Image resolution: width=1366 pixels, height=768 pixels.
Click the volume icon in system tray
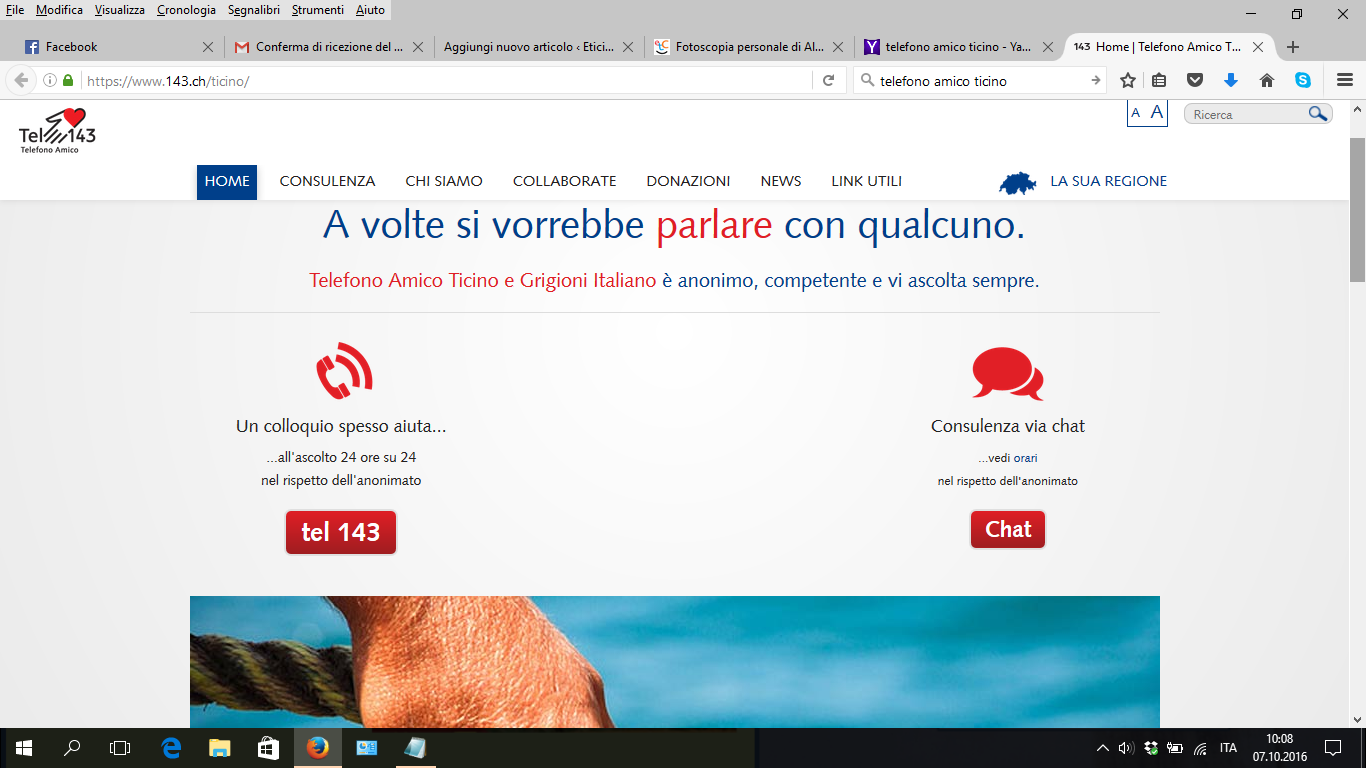1125,747
